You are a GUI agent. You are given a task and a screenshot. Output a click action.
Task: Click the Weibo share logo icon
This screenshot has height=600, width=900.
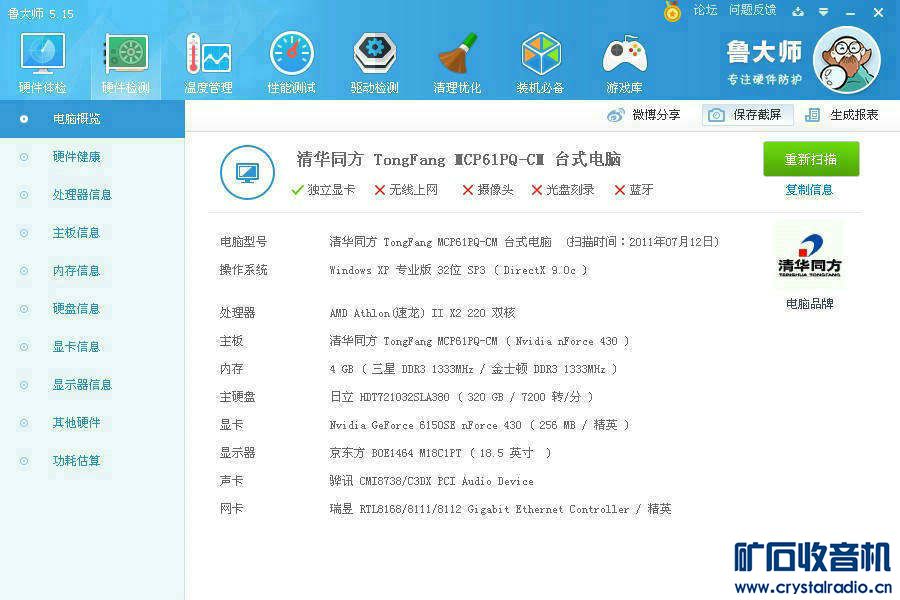pos(616,115)
